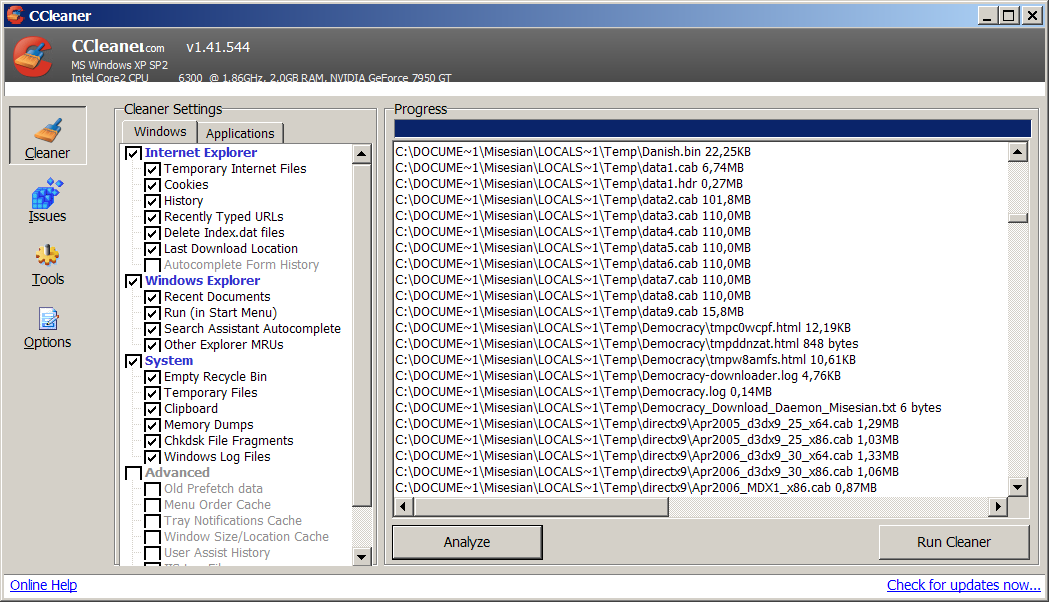This screenshot has width=1049, height=602.
Task: Uncheck the Clipboard checkbox
Action: pyautogui.click(x=153, y=409)
